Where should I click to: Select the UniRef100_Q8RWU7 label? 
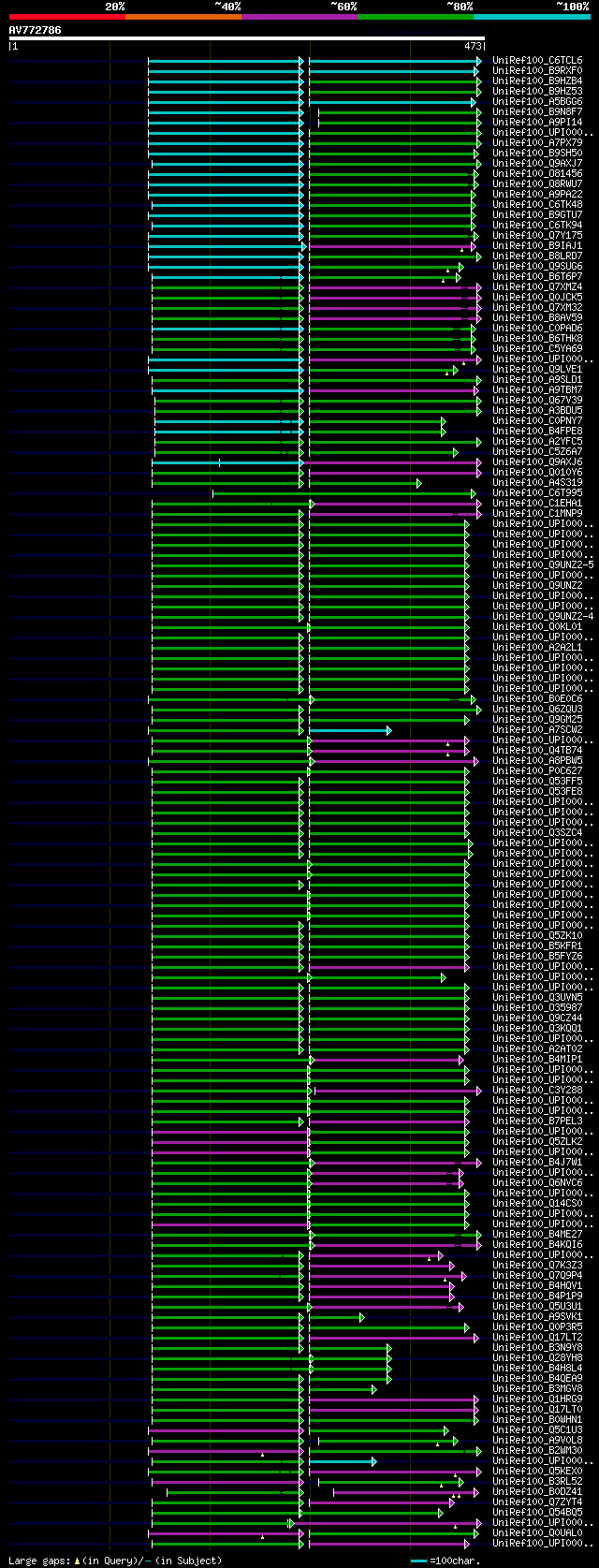pos(537,184)
